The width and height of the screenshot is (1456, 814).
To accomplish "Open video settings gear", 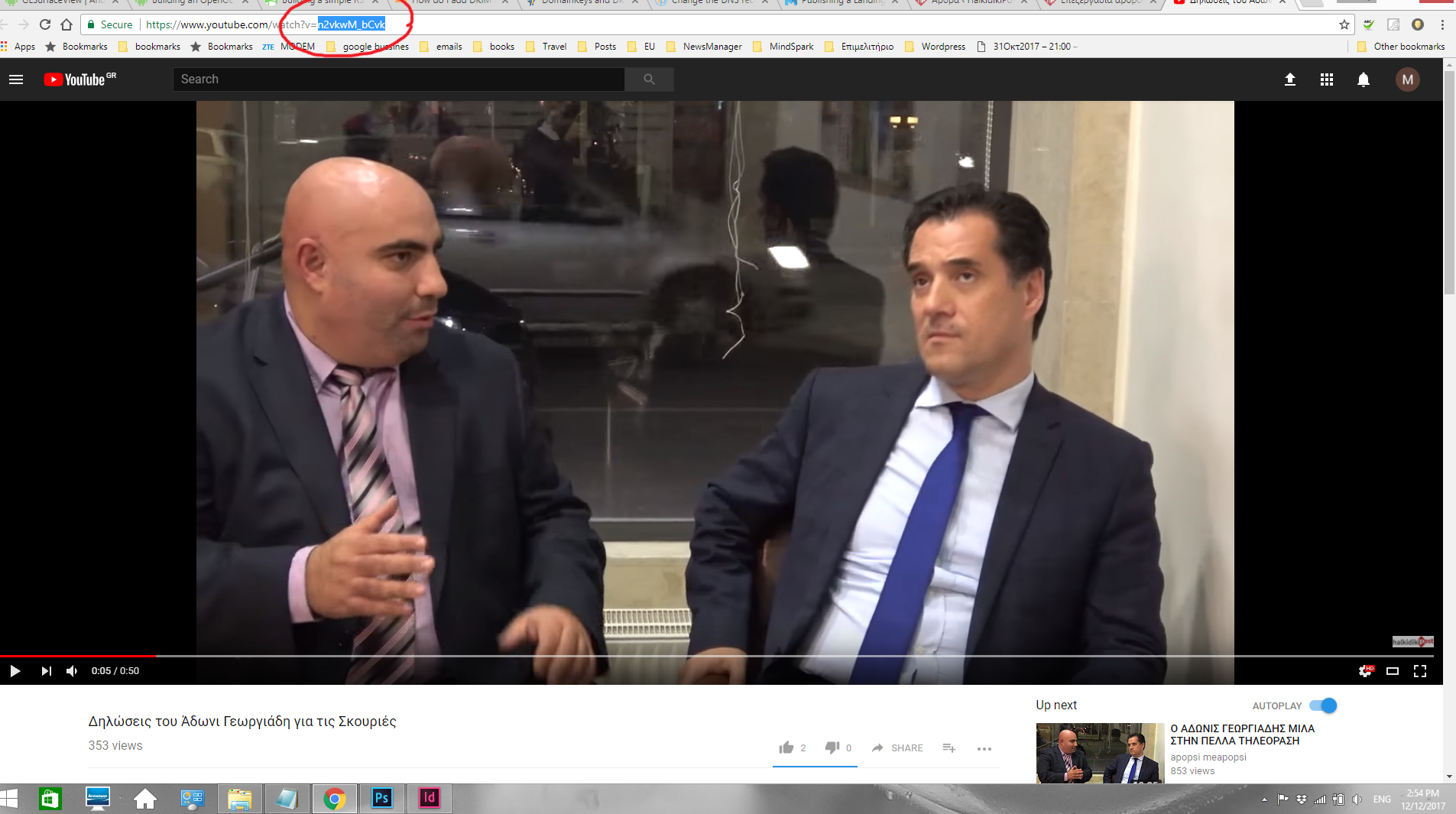I will tap(1365, 671).
